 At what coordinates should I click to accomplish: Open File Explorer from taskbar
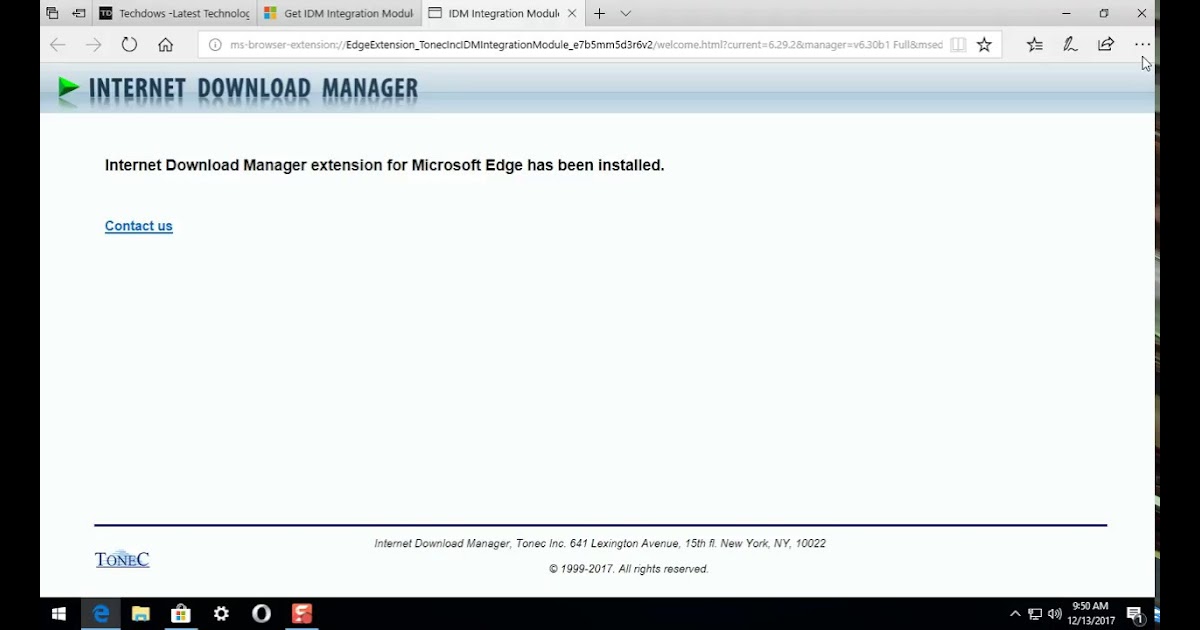[x=141, y=614]
